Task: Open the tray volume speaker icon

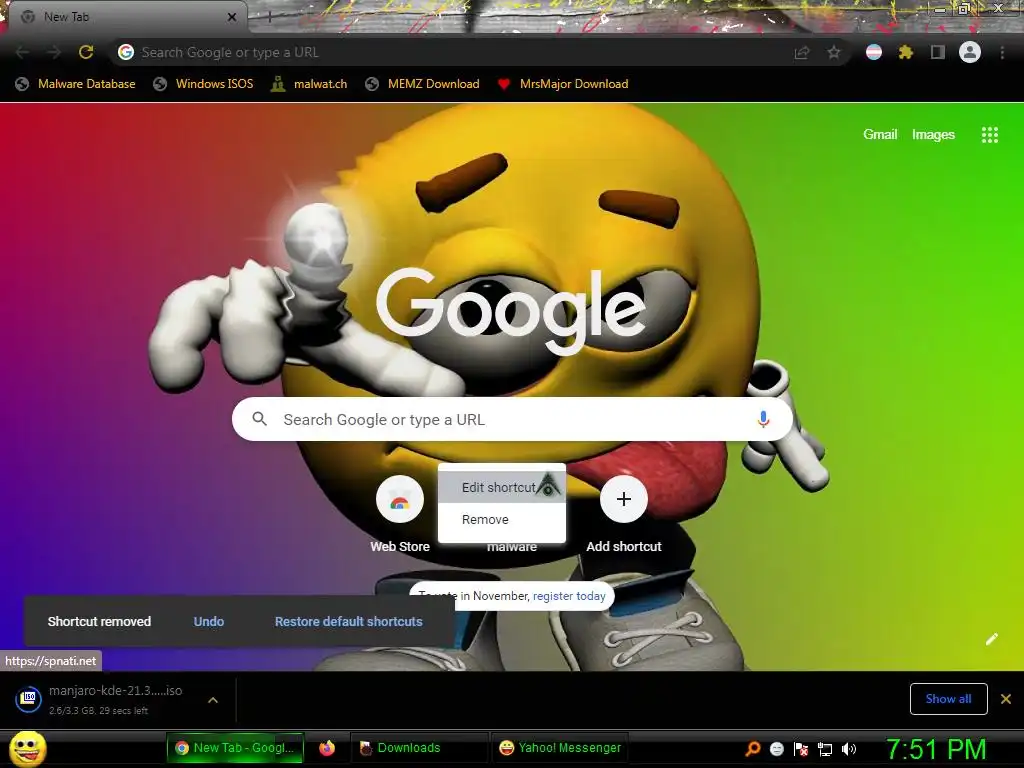Action: click(x=849, y=748)
